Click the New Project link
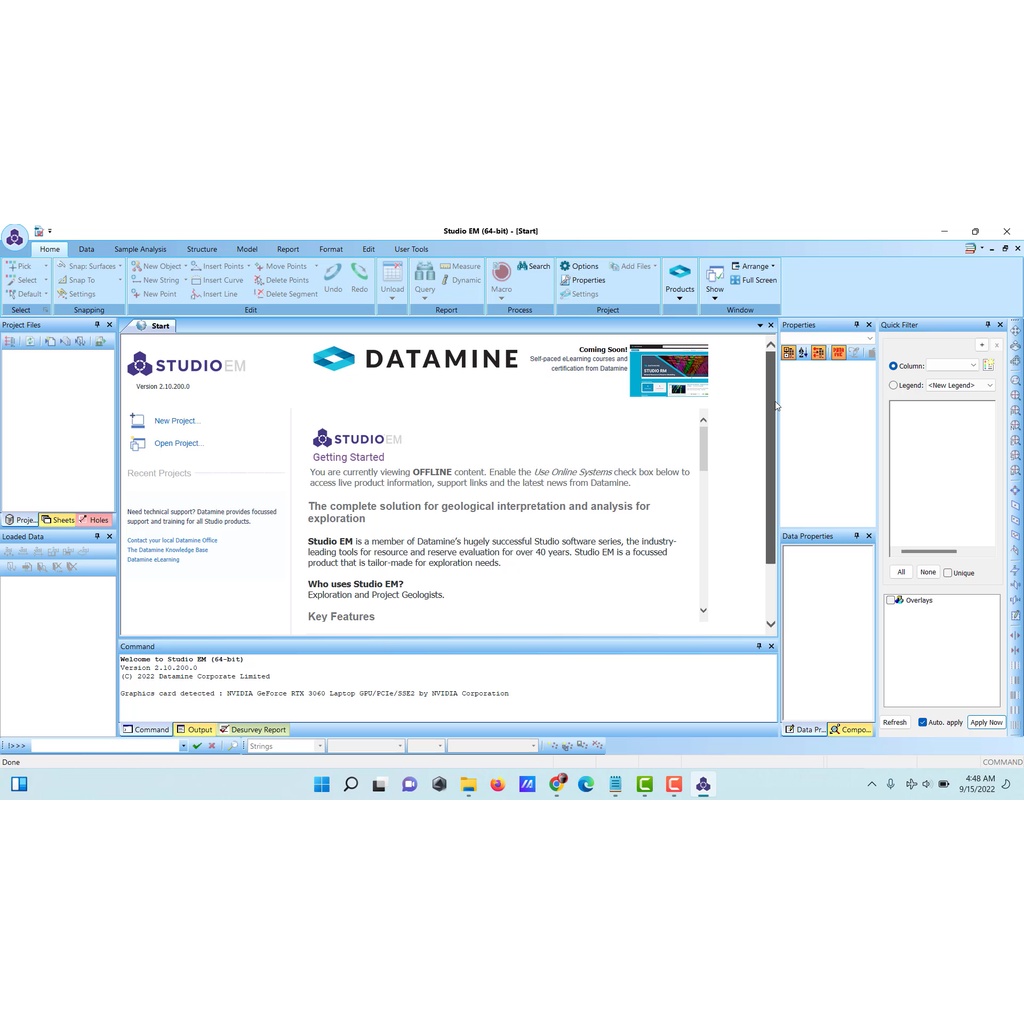Screen dimensions: 1024x1024 click(178, 421)
